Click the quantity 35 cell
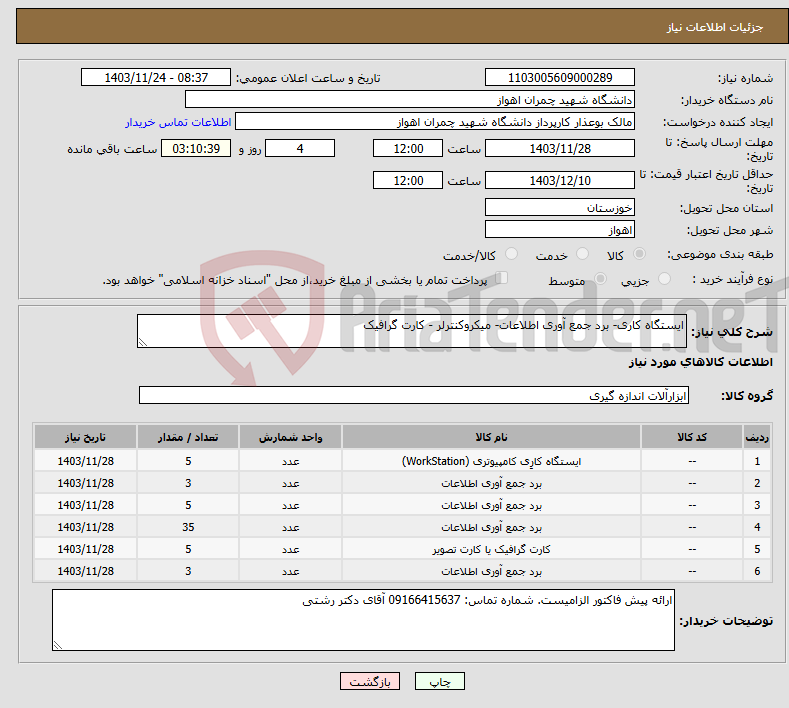789x708 pixels. pyautogui.click(x=188, y=527)
